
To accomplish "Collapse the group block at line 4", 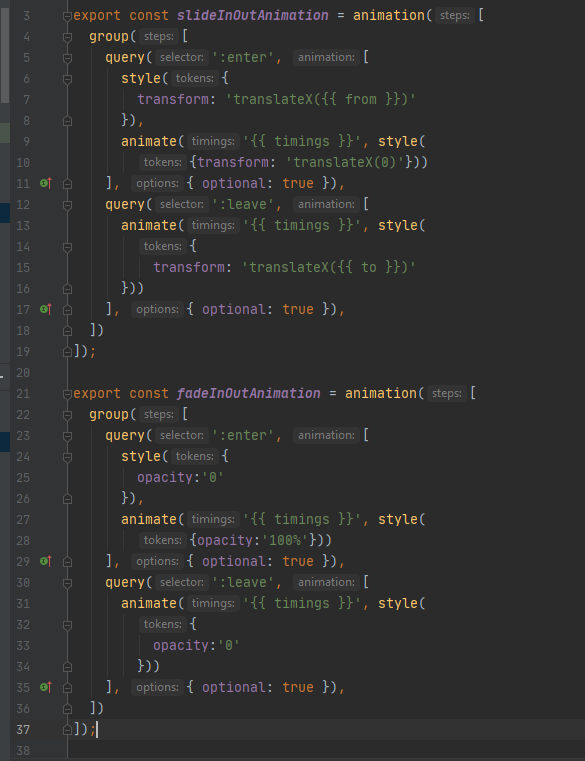I will pyautogui.click(x=67, y=37).
